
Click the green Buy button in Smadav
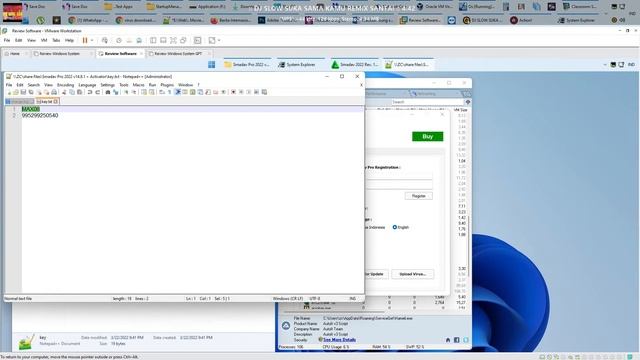point(427,136)
